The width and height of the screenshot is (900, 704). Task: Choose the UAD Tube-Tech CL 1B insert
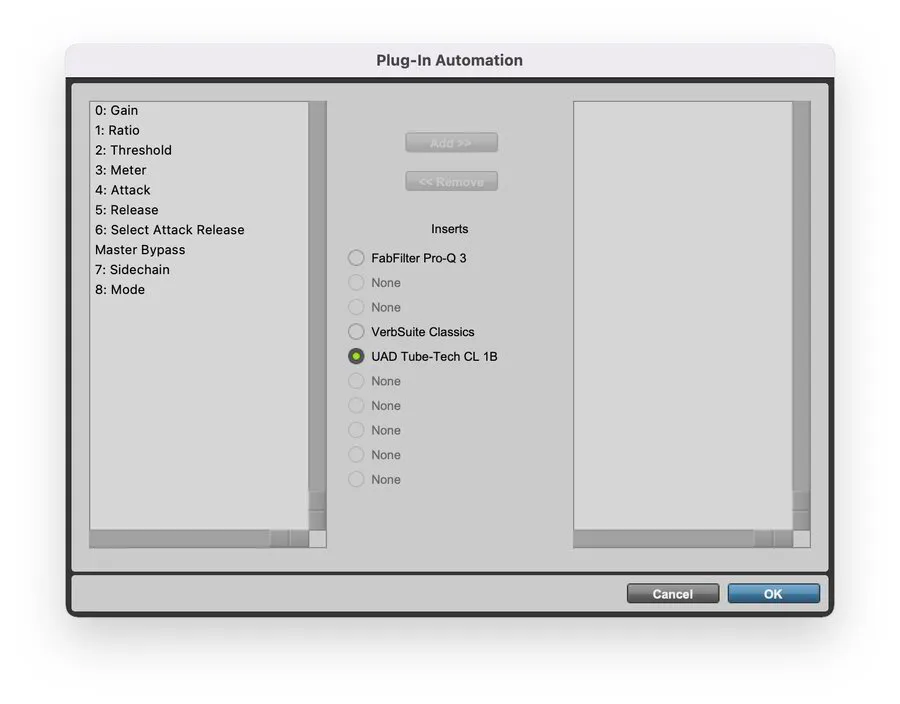click(356, 356)
